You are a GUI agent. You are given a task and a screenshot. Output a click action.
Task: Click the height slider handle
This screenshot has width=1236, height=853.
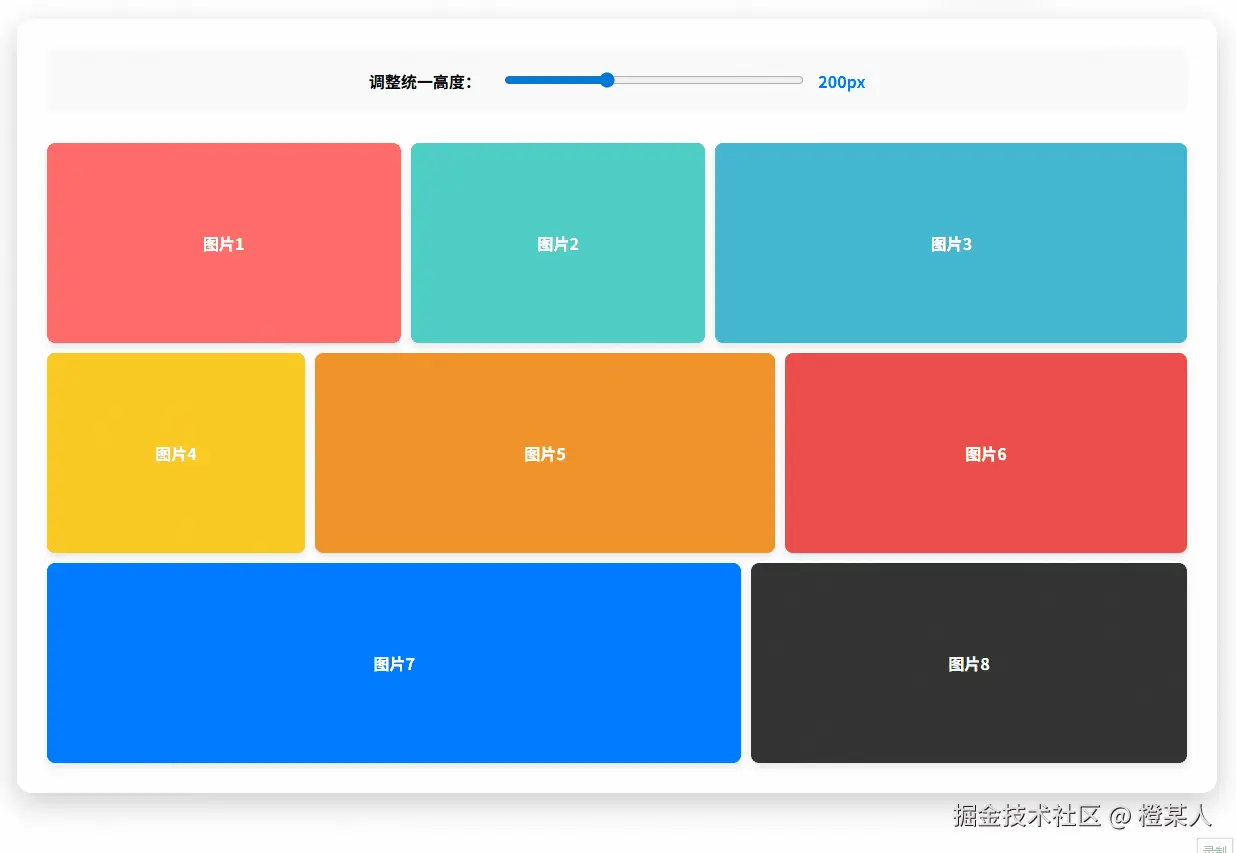(x=607, y=80)
